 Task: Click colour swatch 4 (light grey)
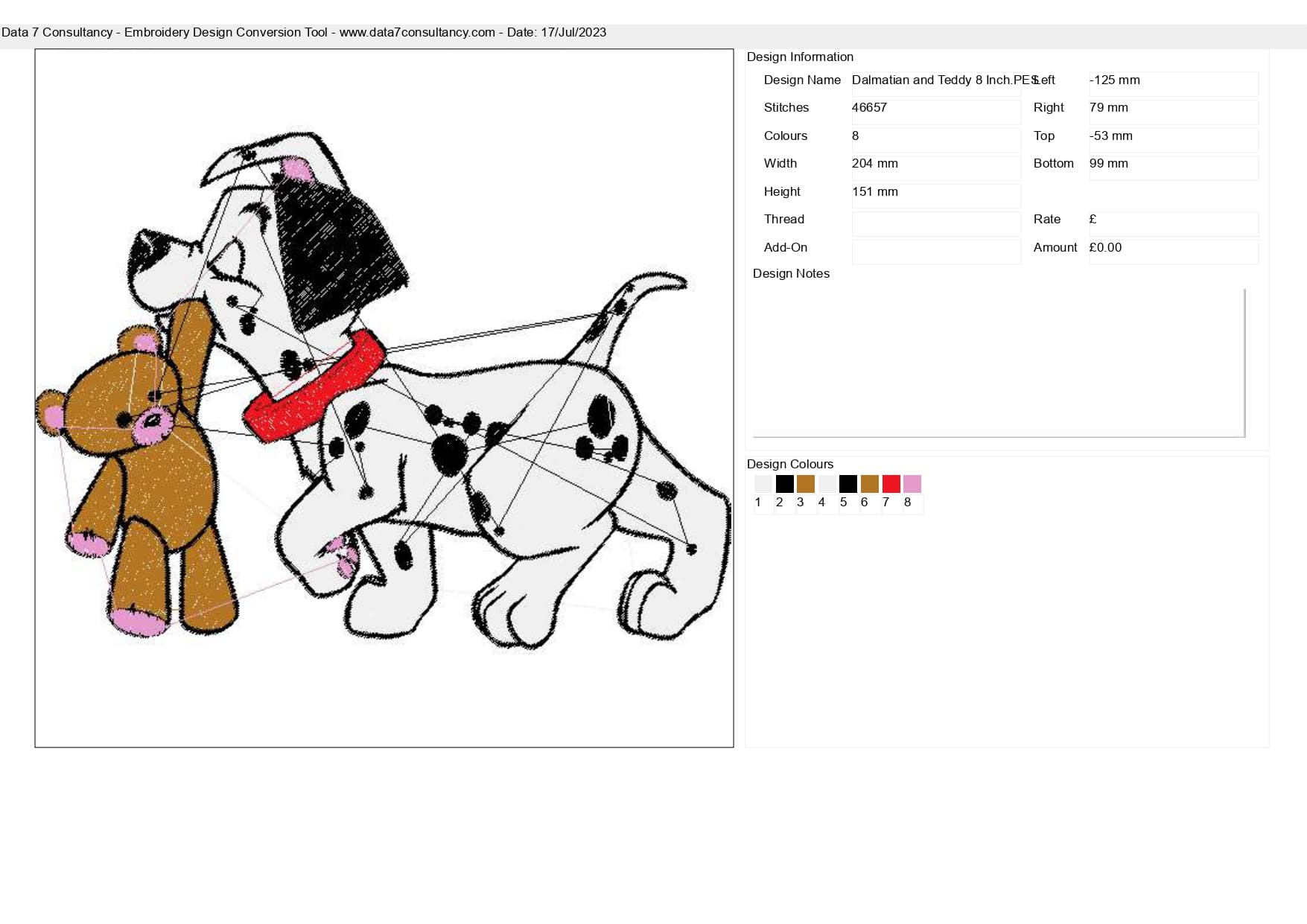(827, 484)
